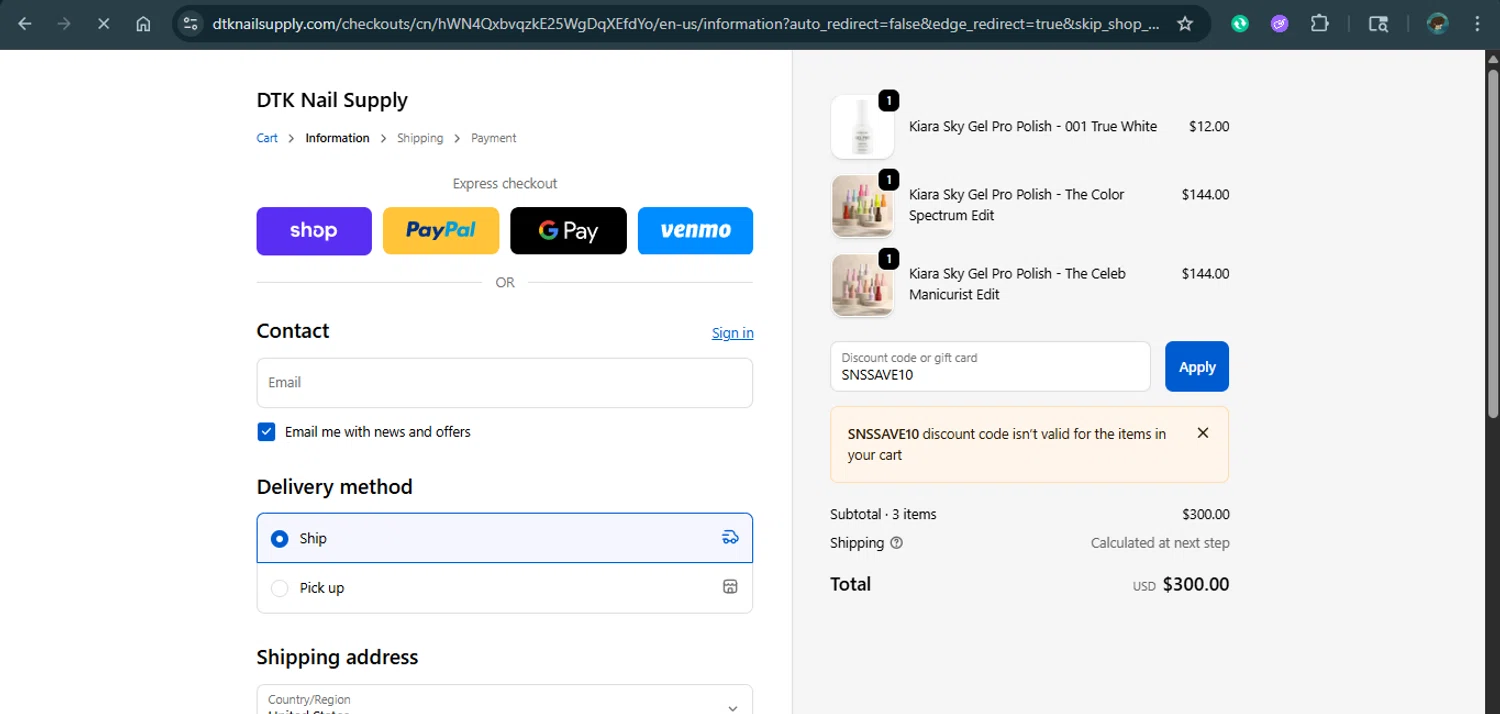Go to the browser home page
The height and width of the screenshot is (714, 1500).
pos(143,24)
